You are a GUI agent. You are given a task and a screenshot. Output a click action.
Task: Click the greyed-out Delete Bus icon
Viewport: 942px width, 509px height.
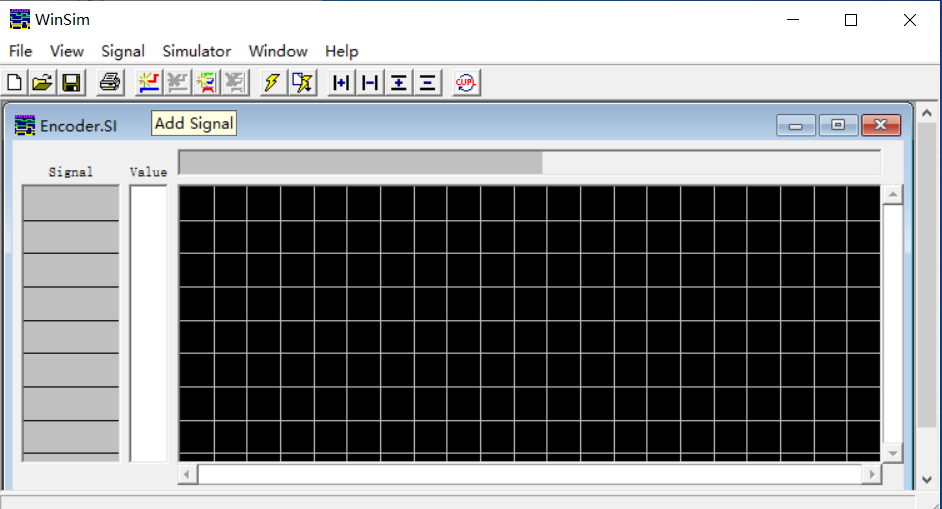pos(235,82)
